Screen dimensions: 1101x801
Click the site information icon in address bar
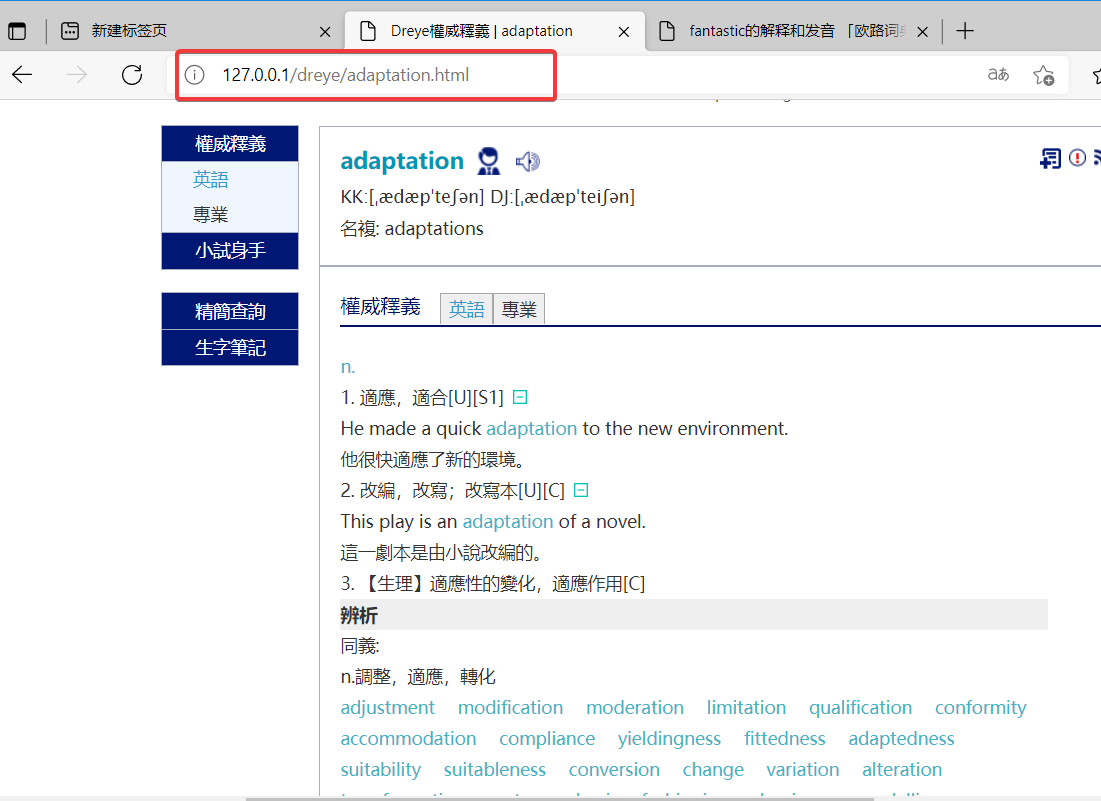[x=195, y=74]
